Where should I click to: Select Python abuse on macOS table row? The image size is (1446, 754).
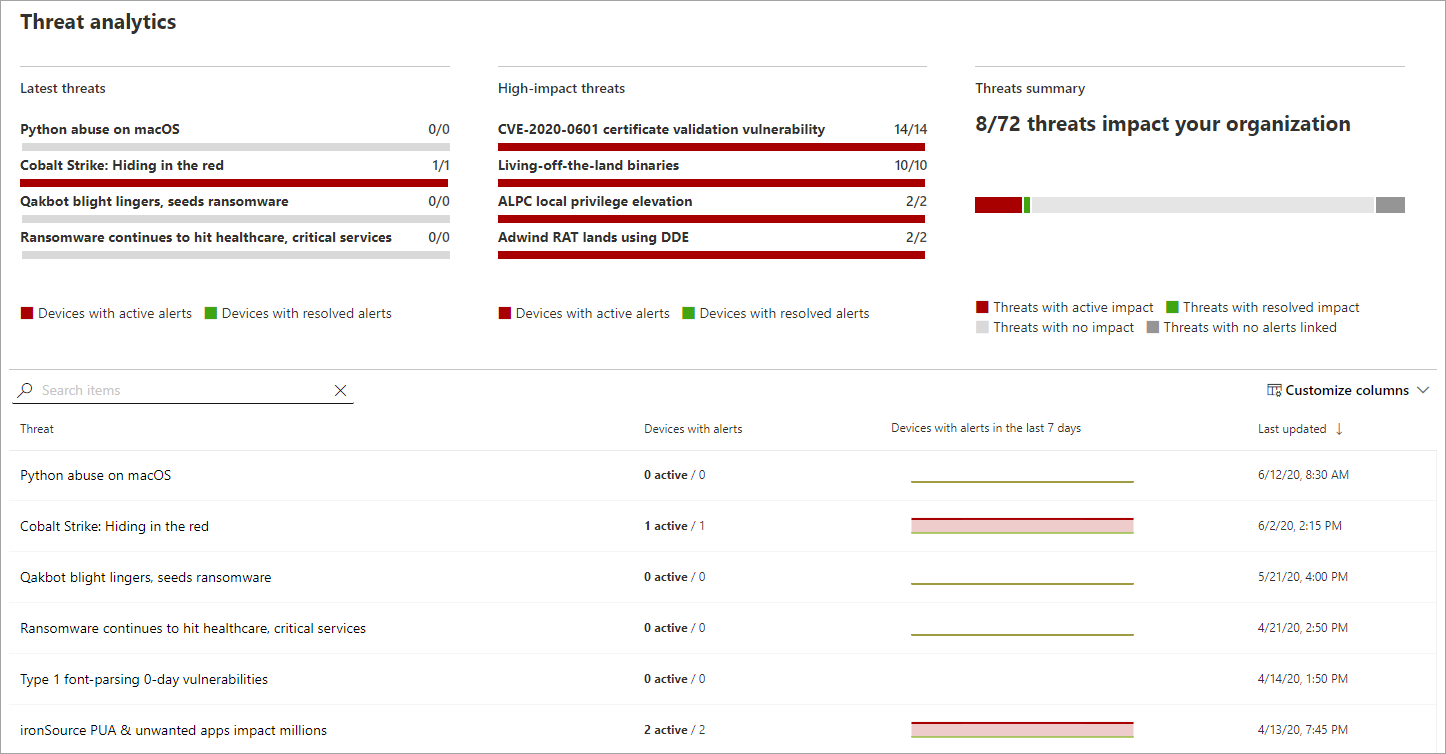click(x=722, y=475)
